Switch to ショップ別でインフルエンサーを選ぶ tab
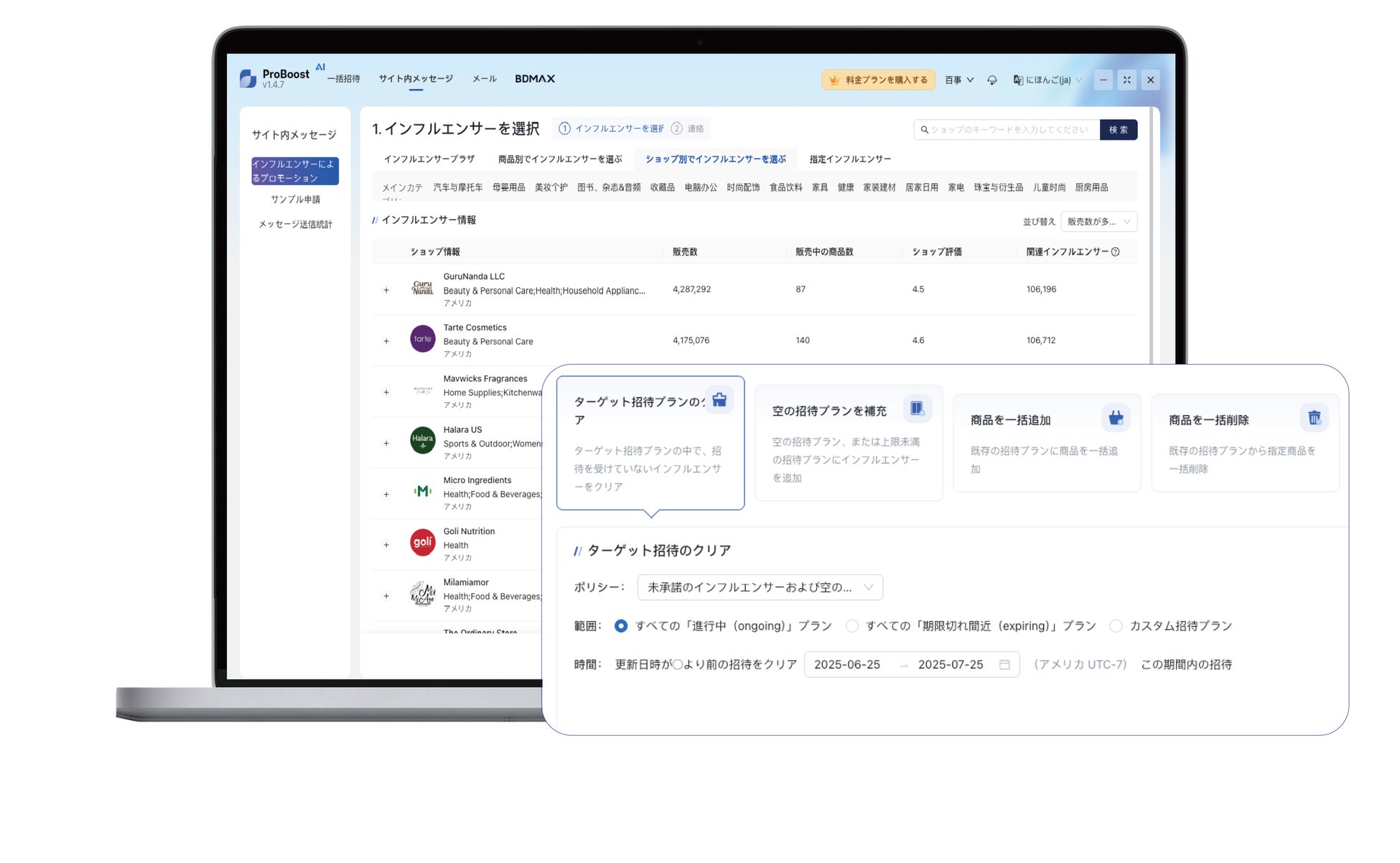Image resolution: width=1400 pixels, height=863 pixels. click(716, 159)
